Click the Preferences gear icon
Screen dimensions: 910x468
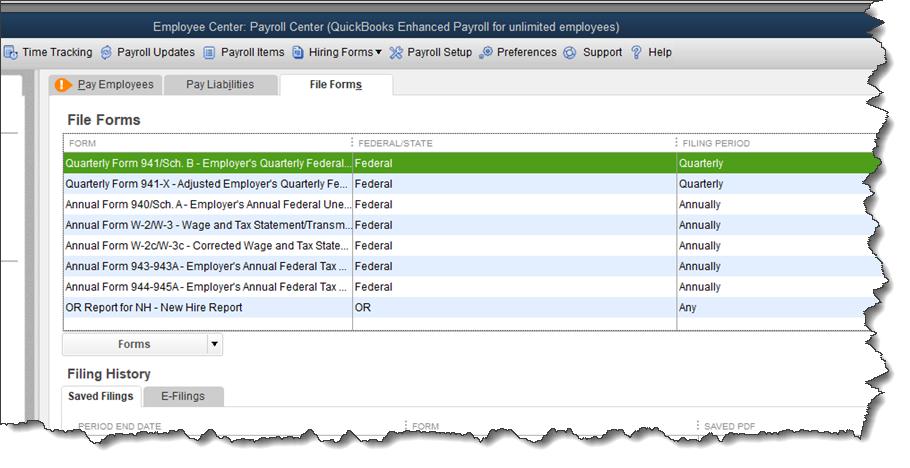(x=486, y=52)
